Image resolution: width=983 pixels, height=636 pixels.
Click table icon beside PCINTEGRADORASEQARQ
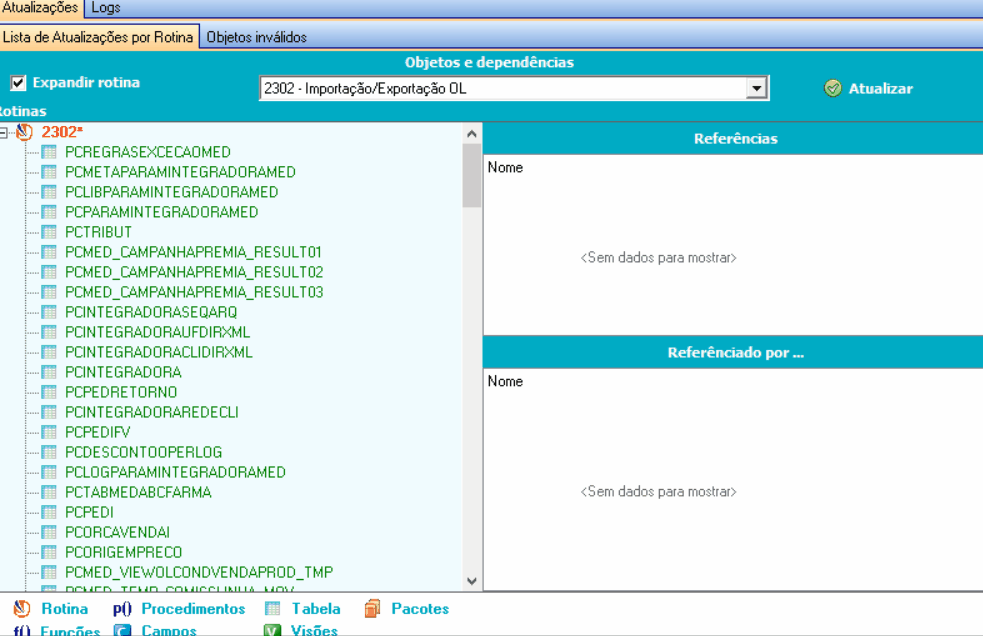[x=49, y=312]
